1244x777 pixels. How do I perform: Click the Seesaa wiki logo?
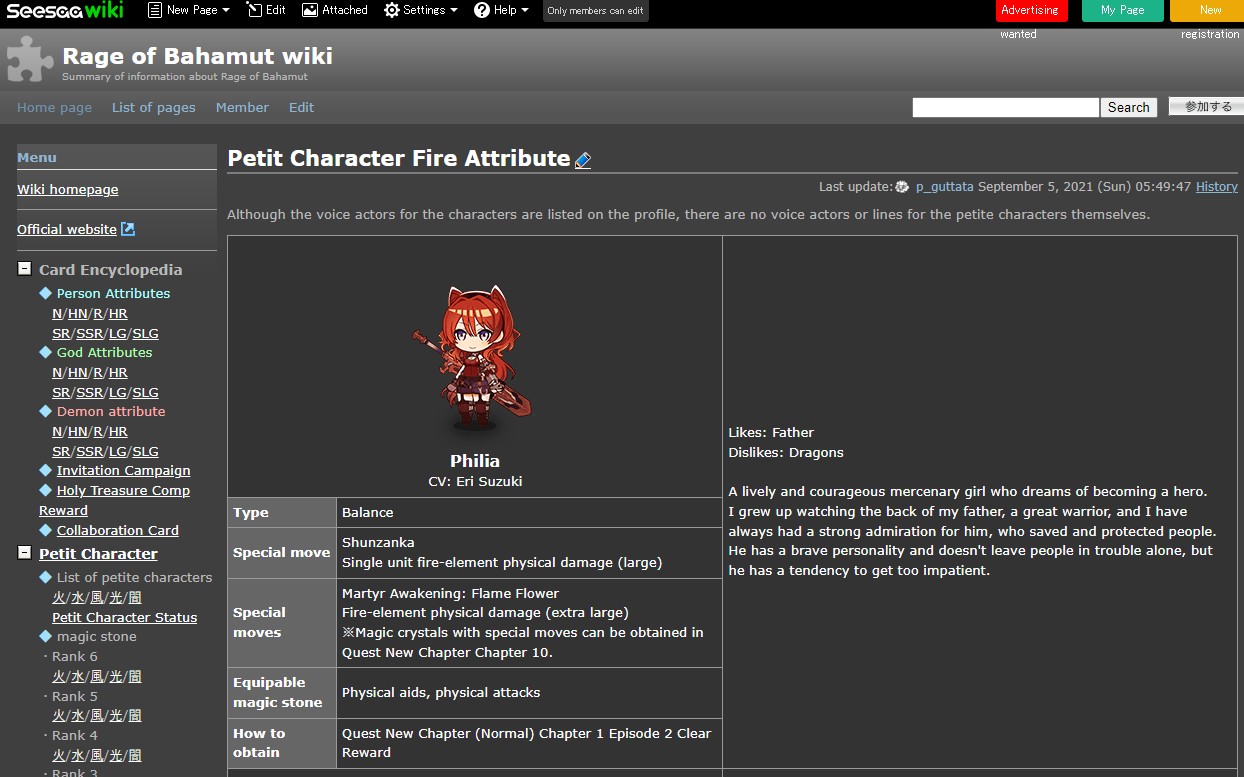(65, 10)
